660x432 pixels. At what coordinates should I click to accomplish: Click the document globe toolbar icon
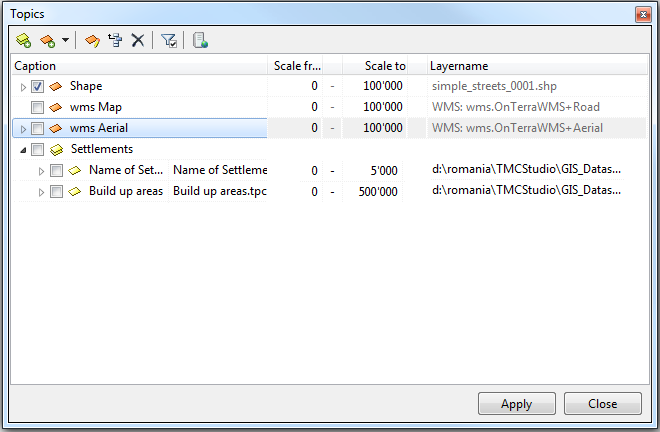pos(200,41)
